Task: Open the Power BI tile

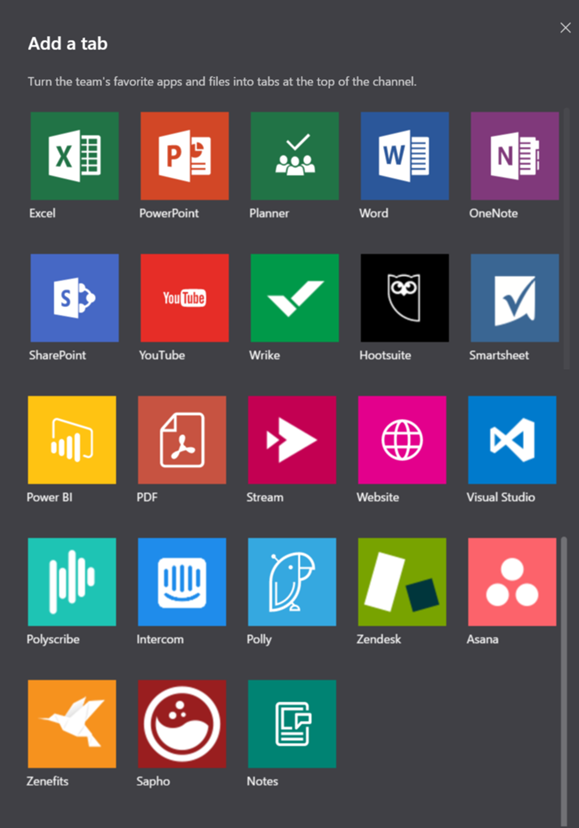Action: (x=72, y=440)
